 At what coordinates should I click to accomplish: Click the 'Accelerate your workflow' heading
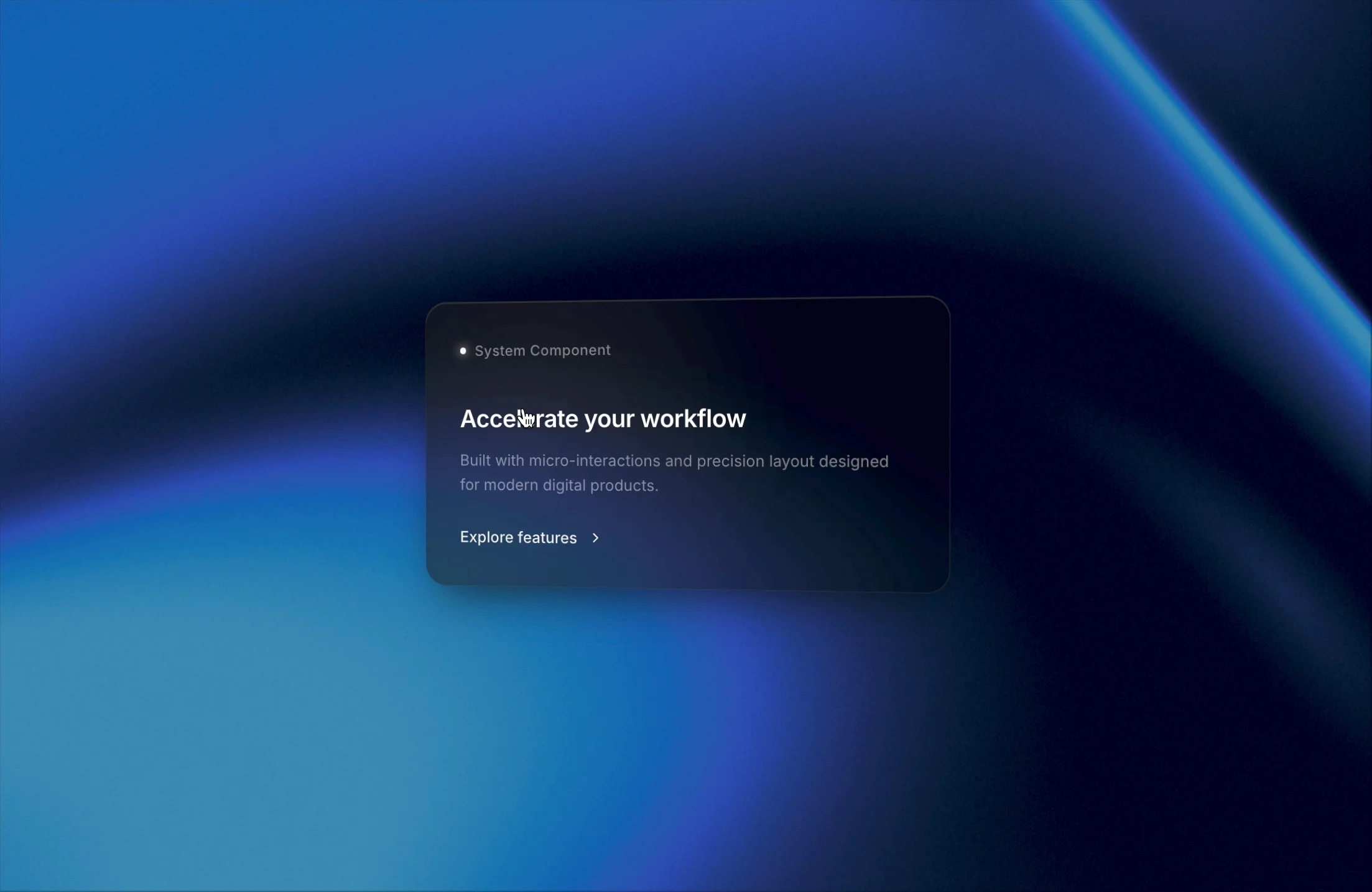tap(603, 419)
